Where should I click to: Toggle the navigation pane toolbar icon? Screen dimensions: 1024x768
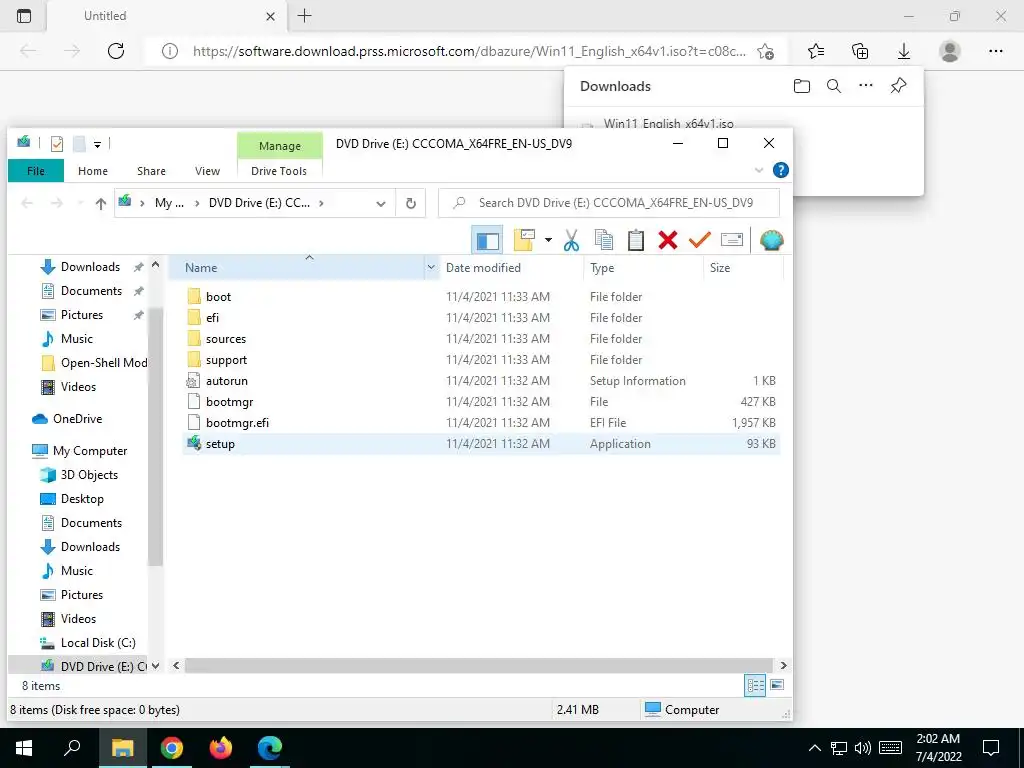click(x=487, y=240)
